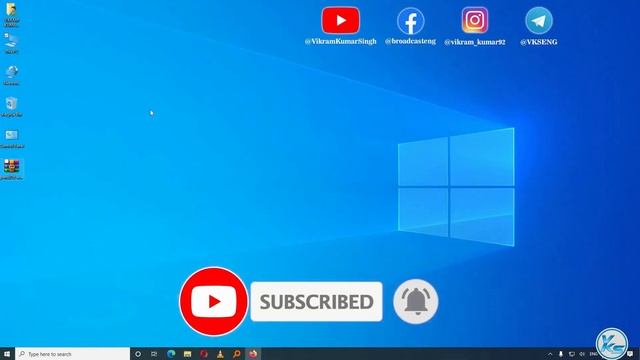
Task: Open network status tray icon
Action: pos(571,354)
